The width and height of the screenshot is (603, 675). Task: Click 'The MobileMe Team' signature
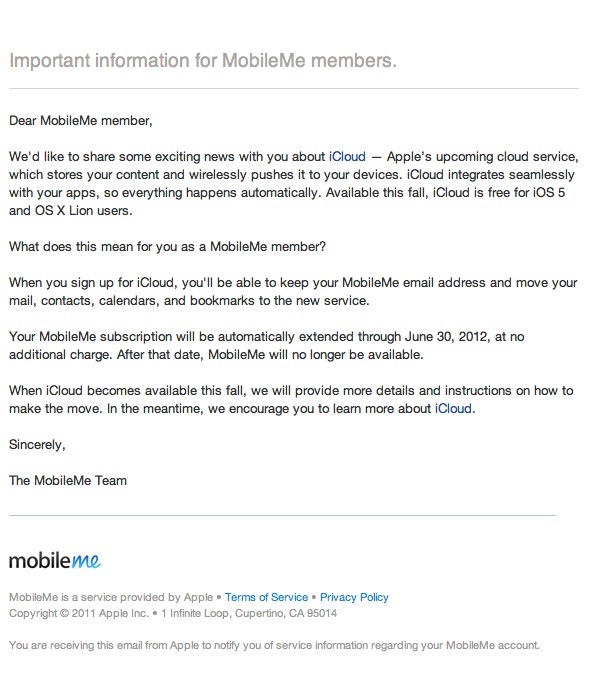click(68, 480)
